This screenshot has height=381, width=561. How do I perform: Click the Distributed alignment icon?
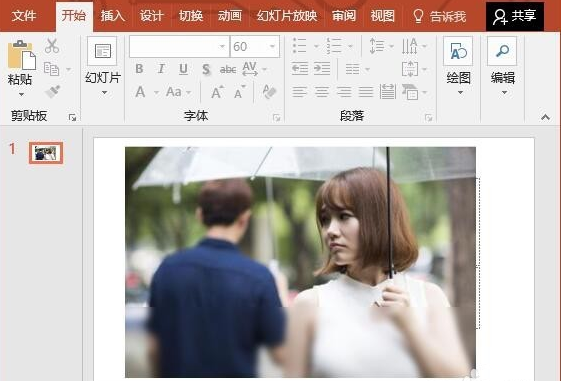pyautogui.click(x=388, y=92)
